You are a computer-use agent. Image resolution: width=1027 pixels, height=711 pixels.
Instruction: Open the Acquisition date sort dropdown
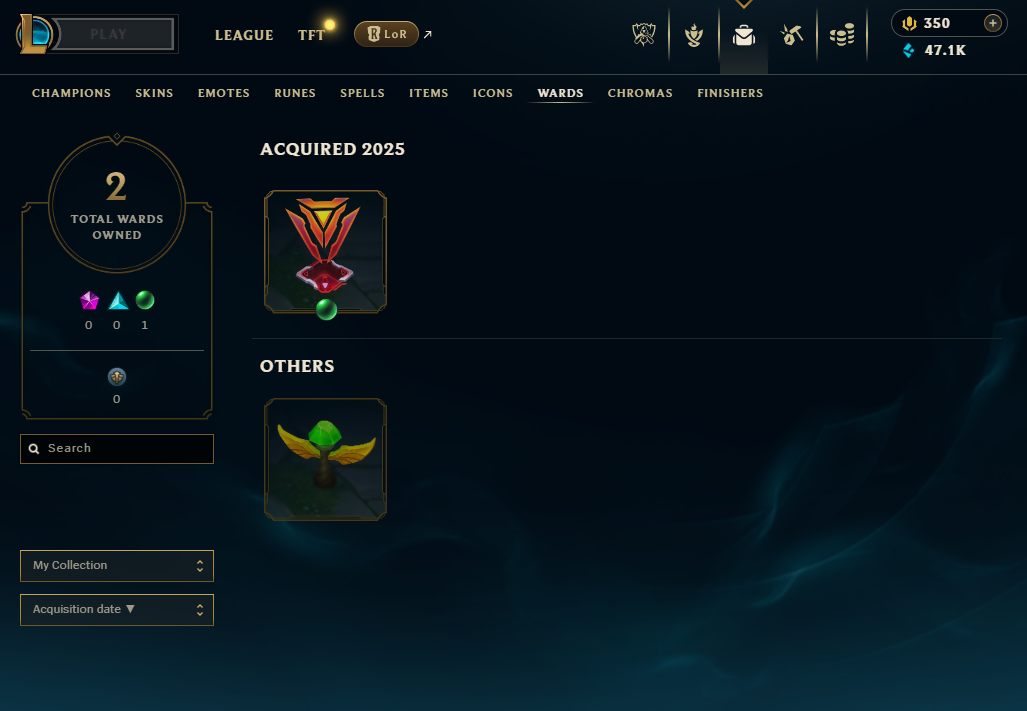[x=117, y=610]
